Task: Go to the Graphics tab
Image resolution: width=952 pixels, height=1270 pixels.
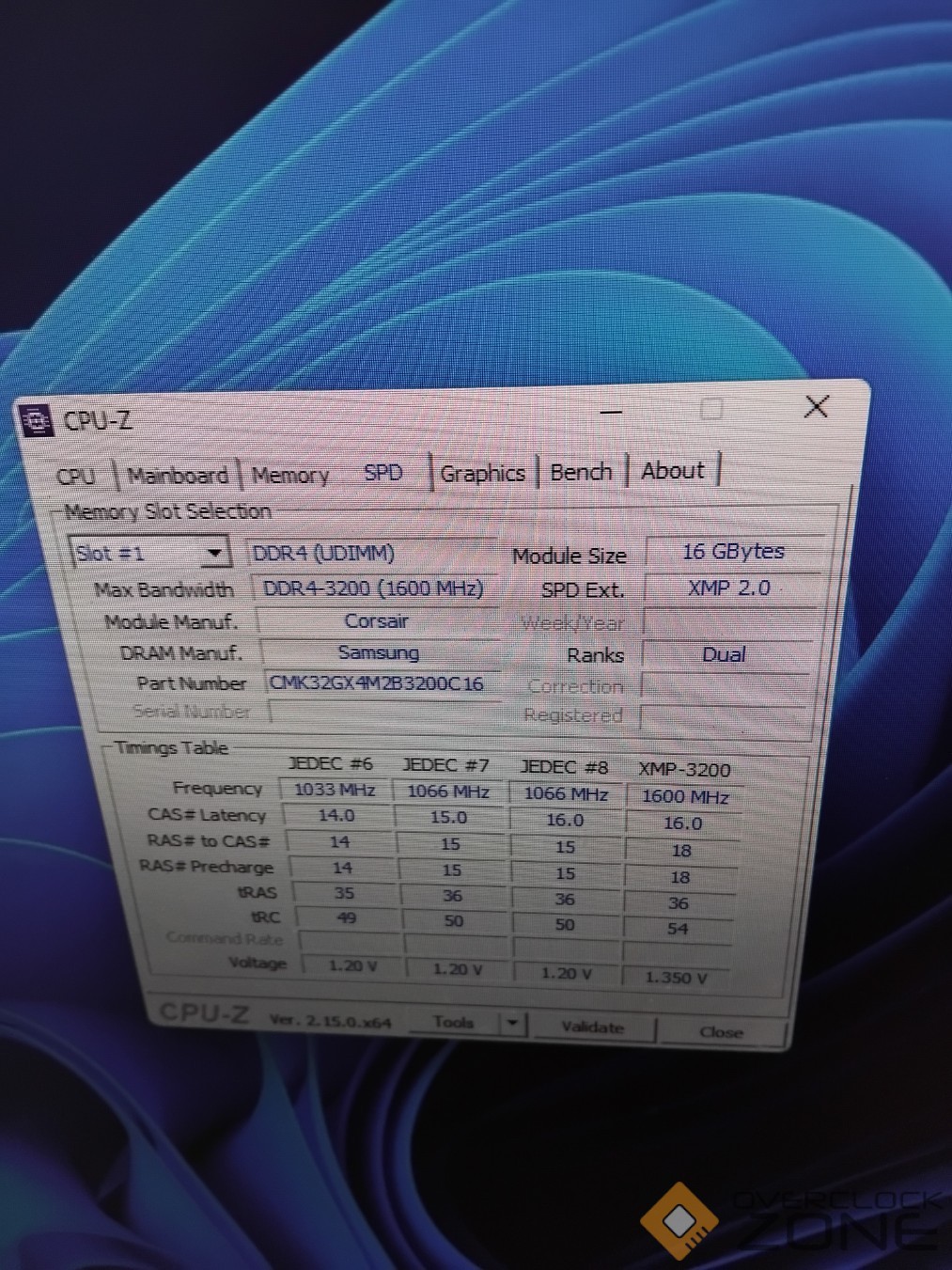Action: click(x=482, y=473)
